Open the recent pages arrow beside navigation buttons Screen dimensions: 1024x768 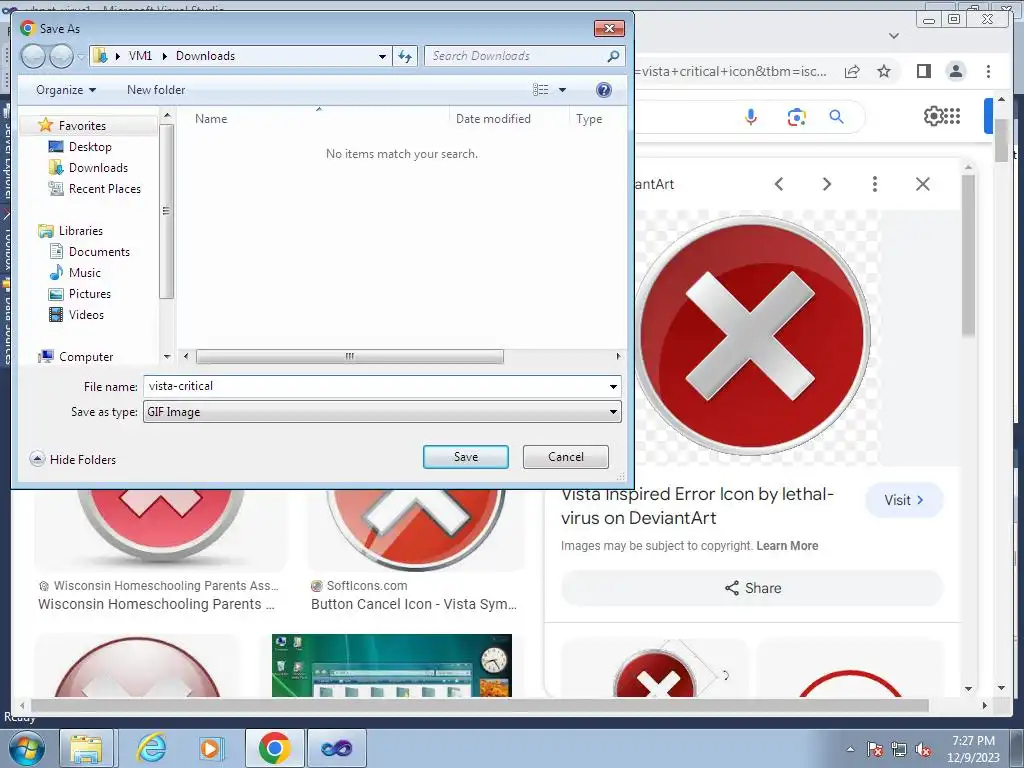tap(80, 57)
